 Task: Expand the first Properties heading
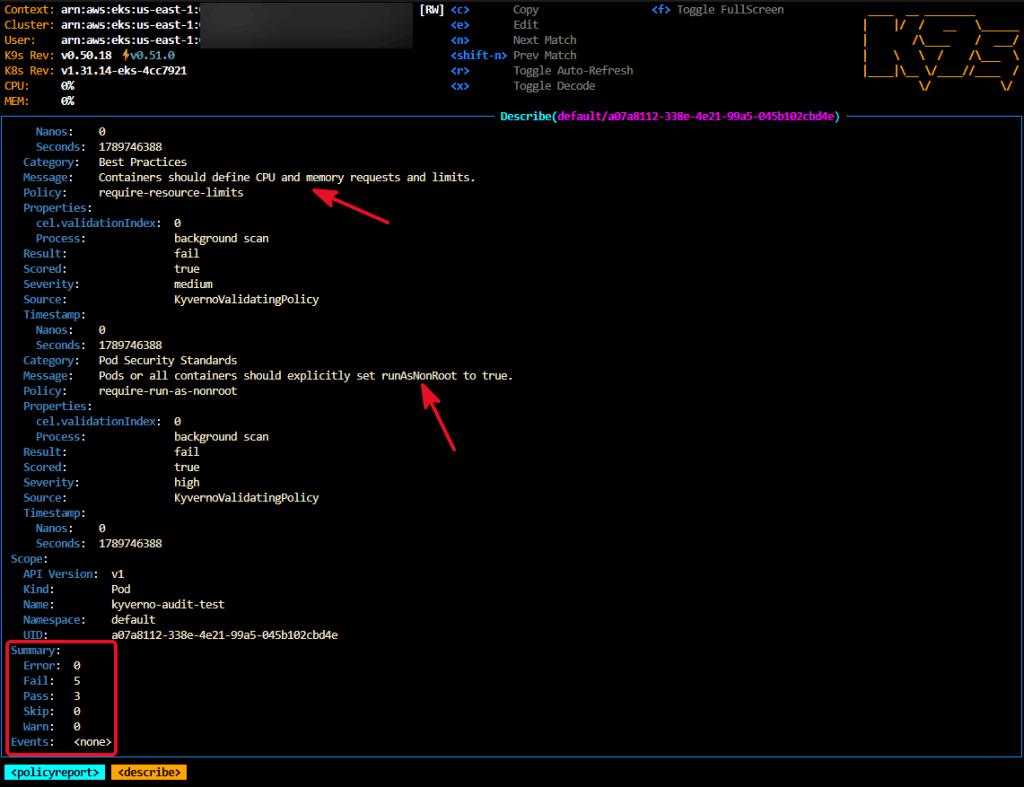point(57,208)
